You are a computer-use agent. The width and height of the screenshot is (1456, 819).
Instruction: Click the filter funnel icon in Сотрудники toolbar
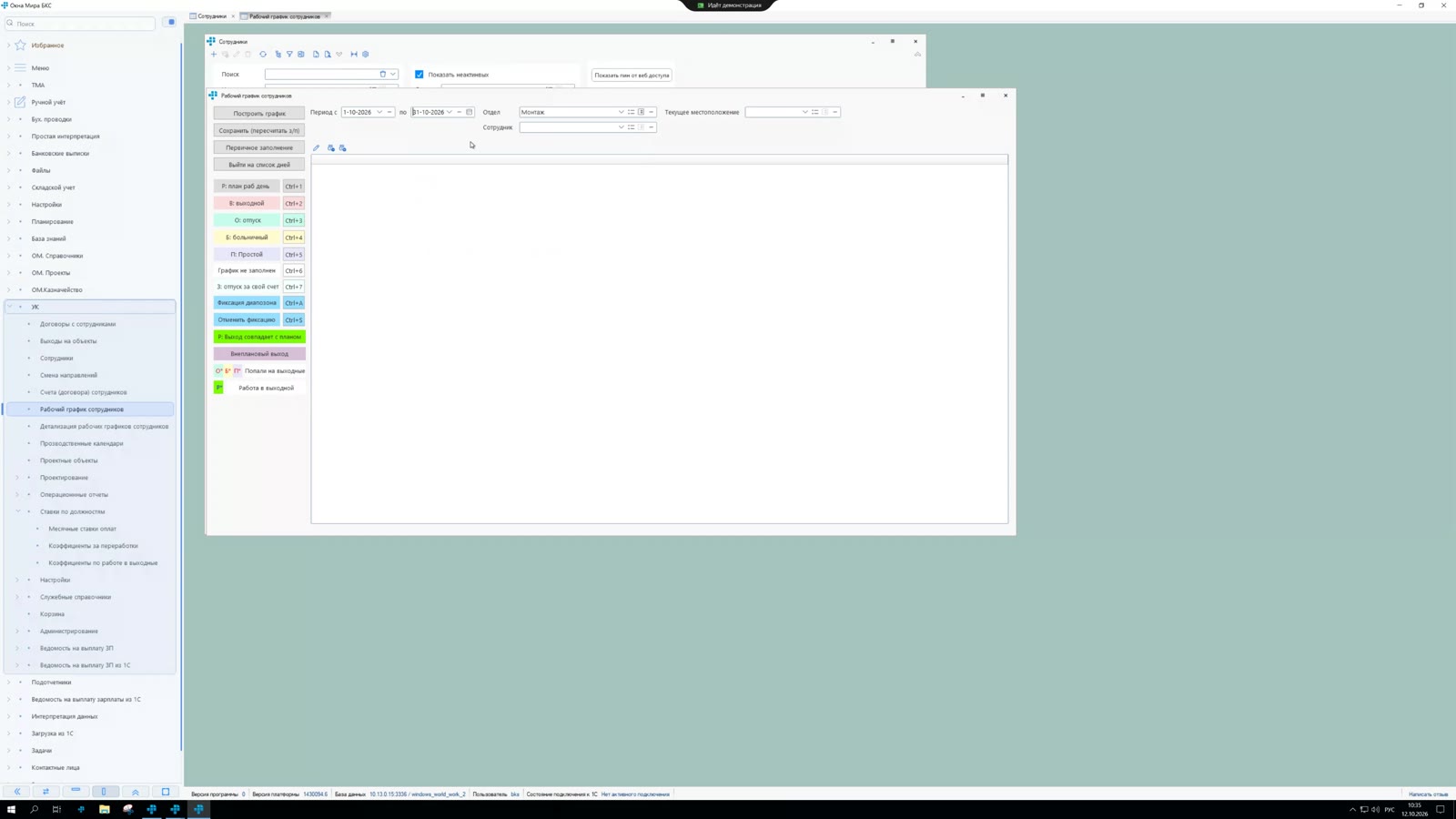289,55
